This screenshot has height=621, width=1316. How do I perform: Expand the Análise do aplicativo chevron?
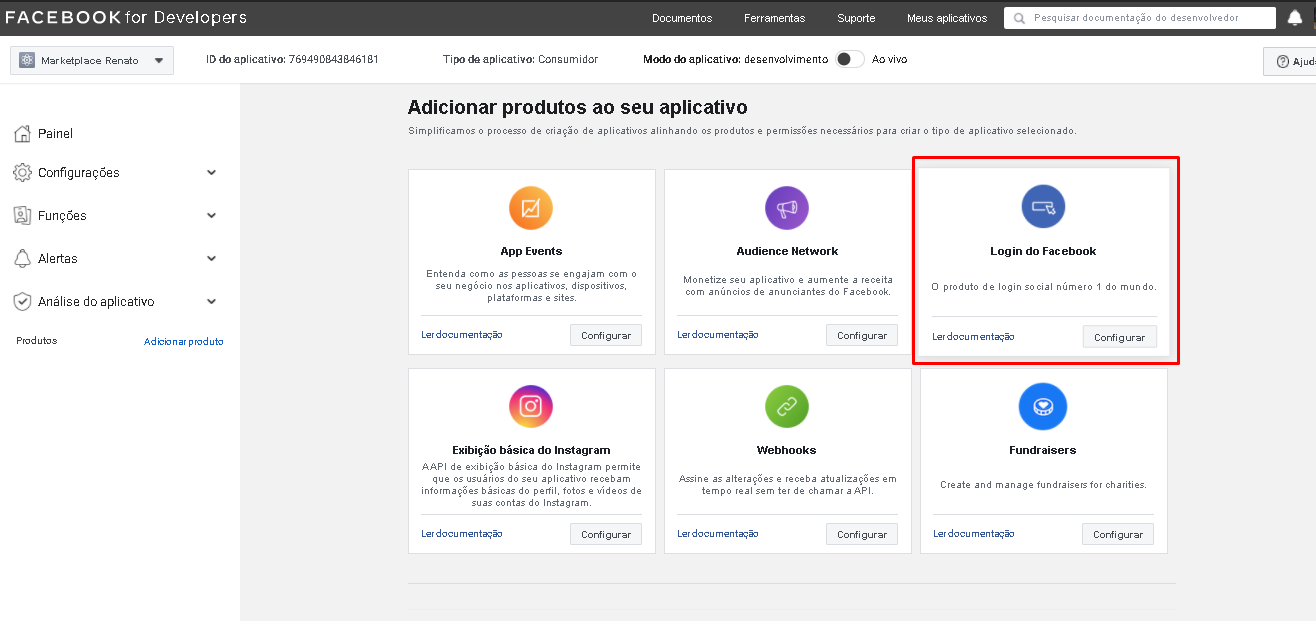(211, 302)
